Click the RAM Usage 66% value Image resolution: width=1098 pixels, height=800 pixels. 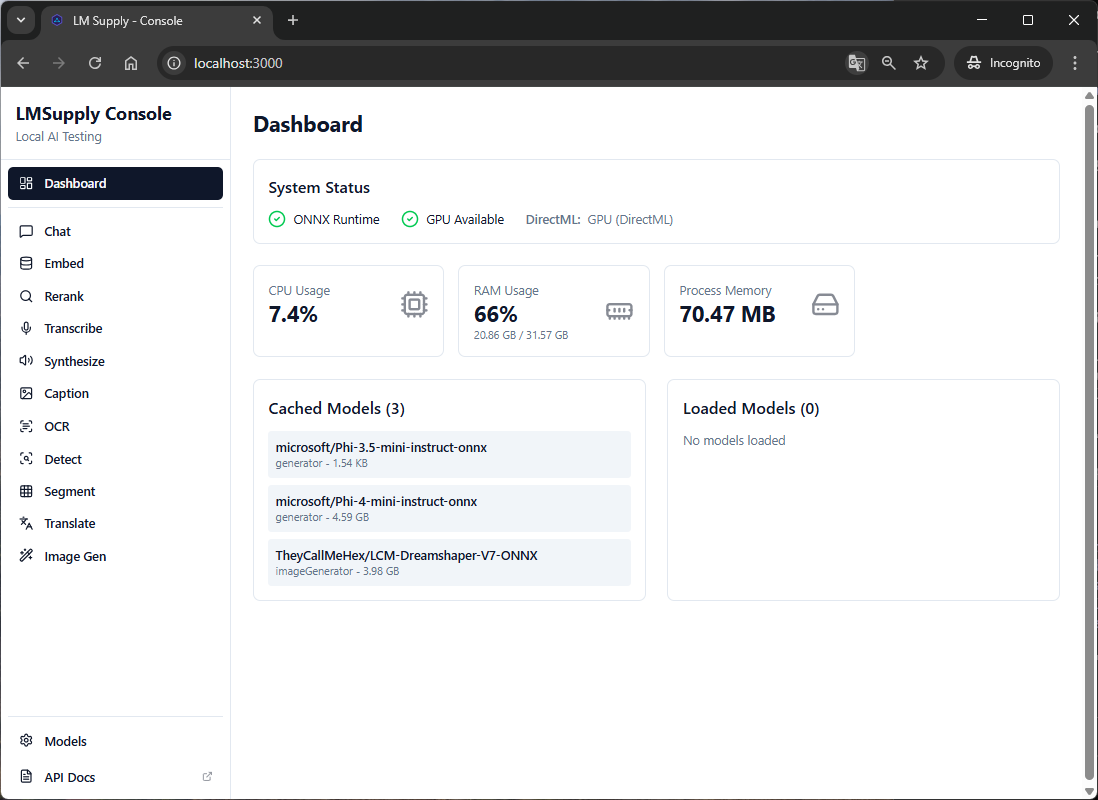click(x=496, y=315)
